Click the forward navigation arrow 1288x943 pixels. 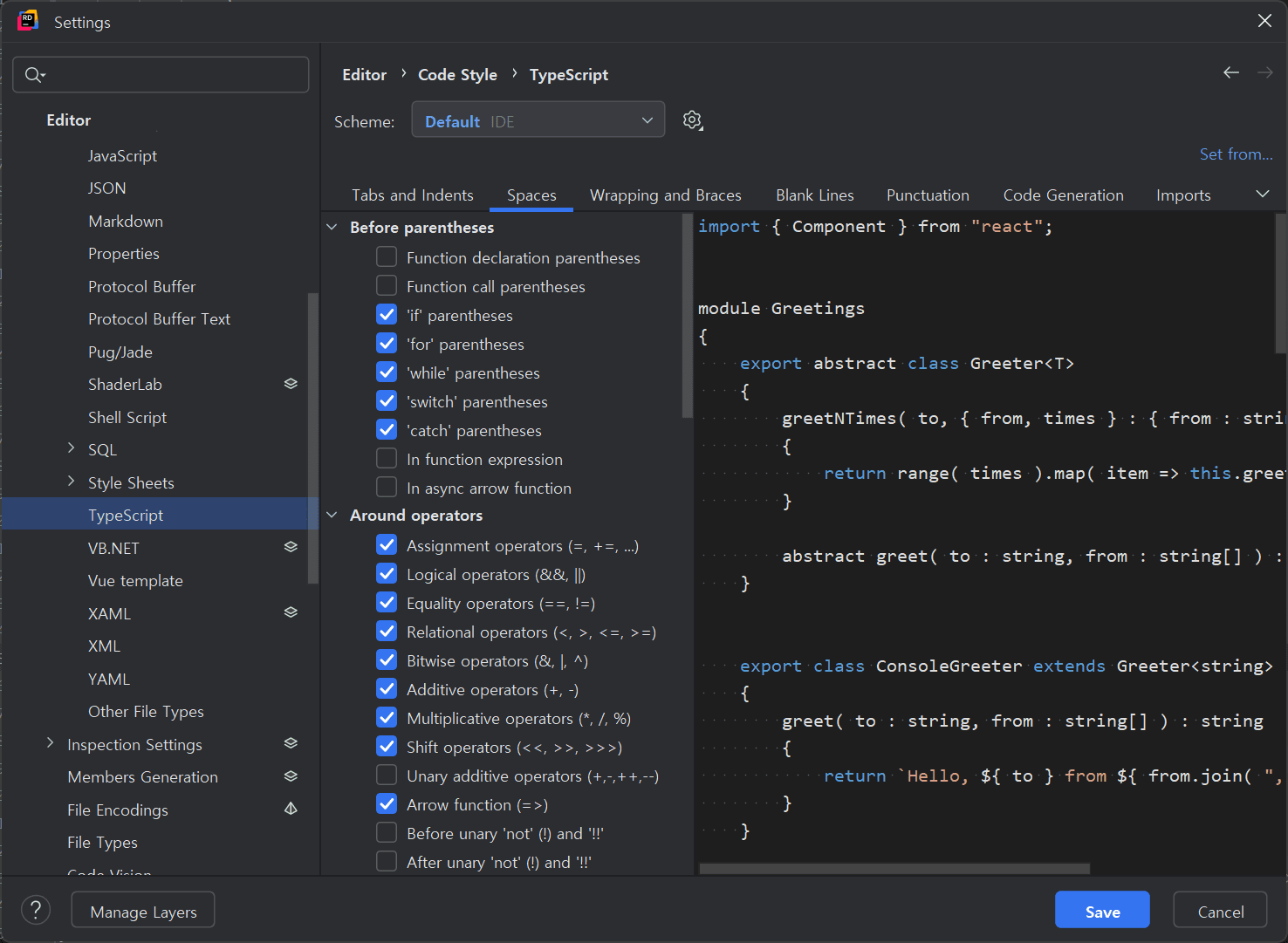[x=1264, y=73]
